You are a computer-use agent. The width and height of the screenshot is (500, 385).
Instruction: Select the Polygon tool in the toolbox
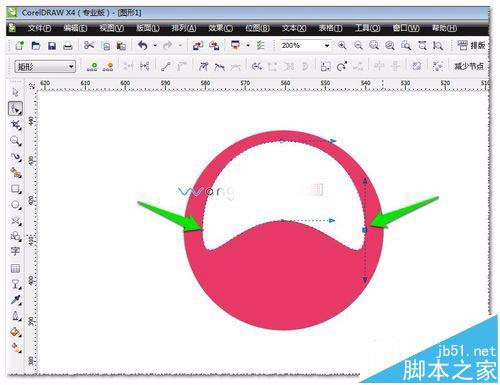(15, 221)
